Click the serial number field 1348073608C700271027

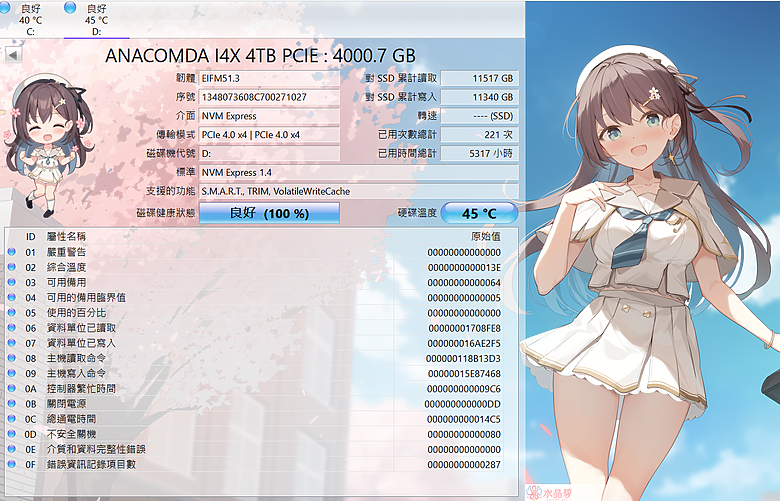pos(269,97)
